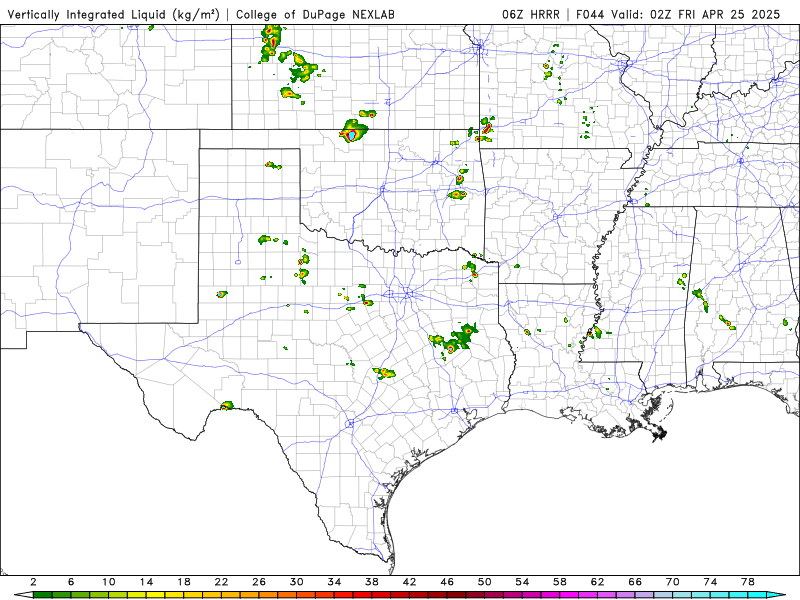800x600 pixels.
Task: Click the legend value '38'
Action: pos(372,582)
